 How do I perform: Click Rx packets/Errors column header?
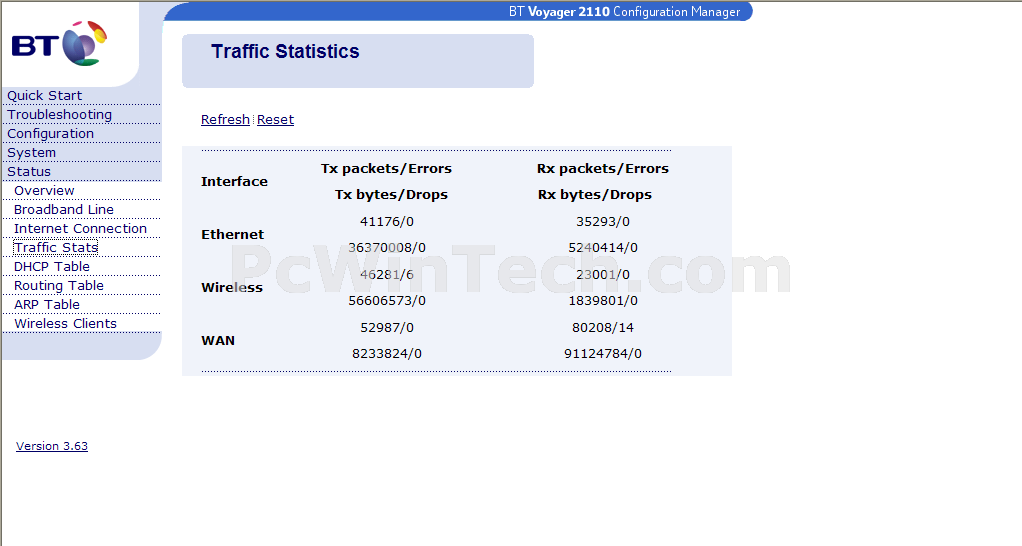pos(603,168)
